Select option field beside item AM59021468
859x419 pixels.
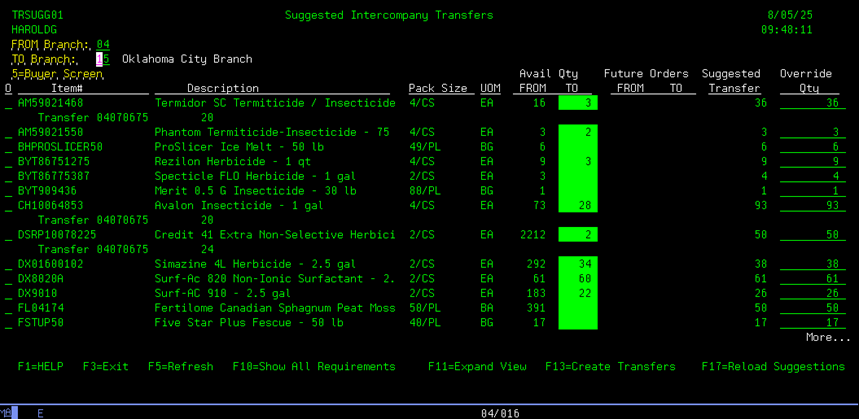pos(9,104)
